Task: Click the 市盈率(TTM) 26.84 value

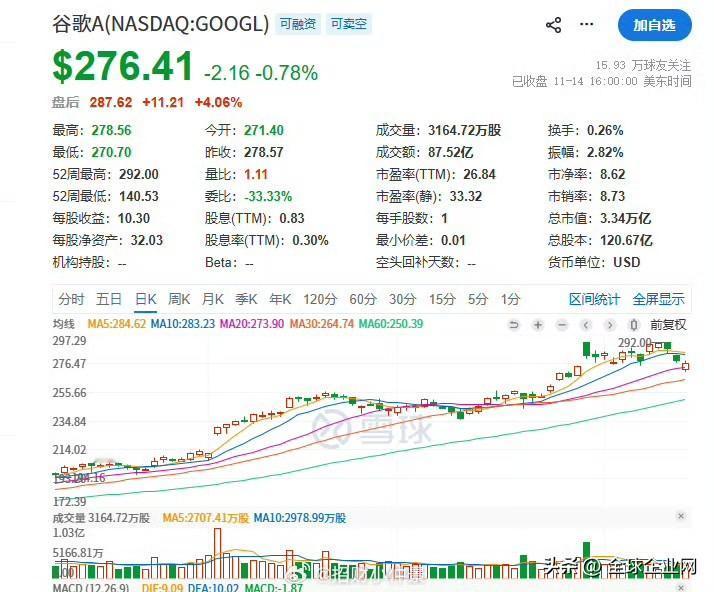Action: pos(479,174)
